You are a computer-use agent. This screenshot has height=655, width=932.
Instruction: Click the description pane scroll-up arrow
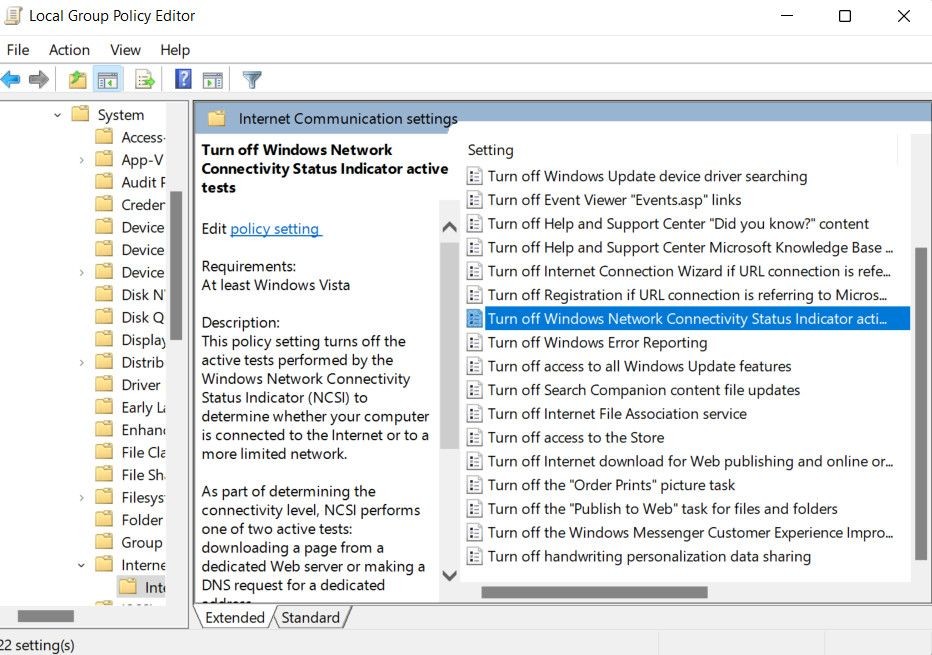point(450,226)
